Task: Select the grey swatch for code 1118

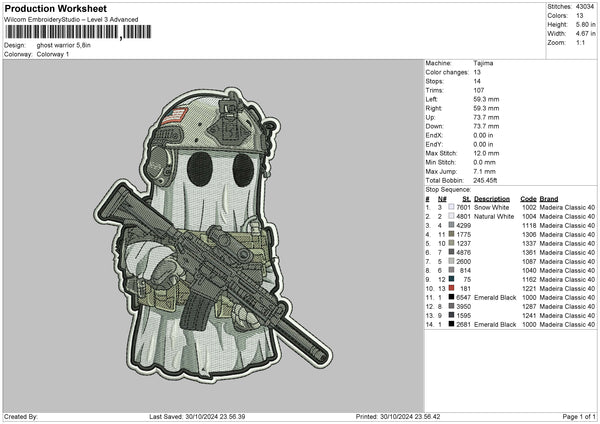Action: (x=451, y=225)
